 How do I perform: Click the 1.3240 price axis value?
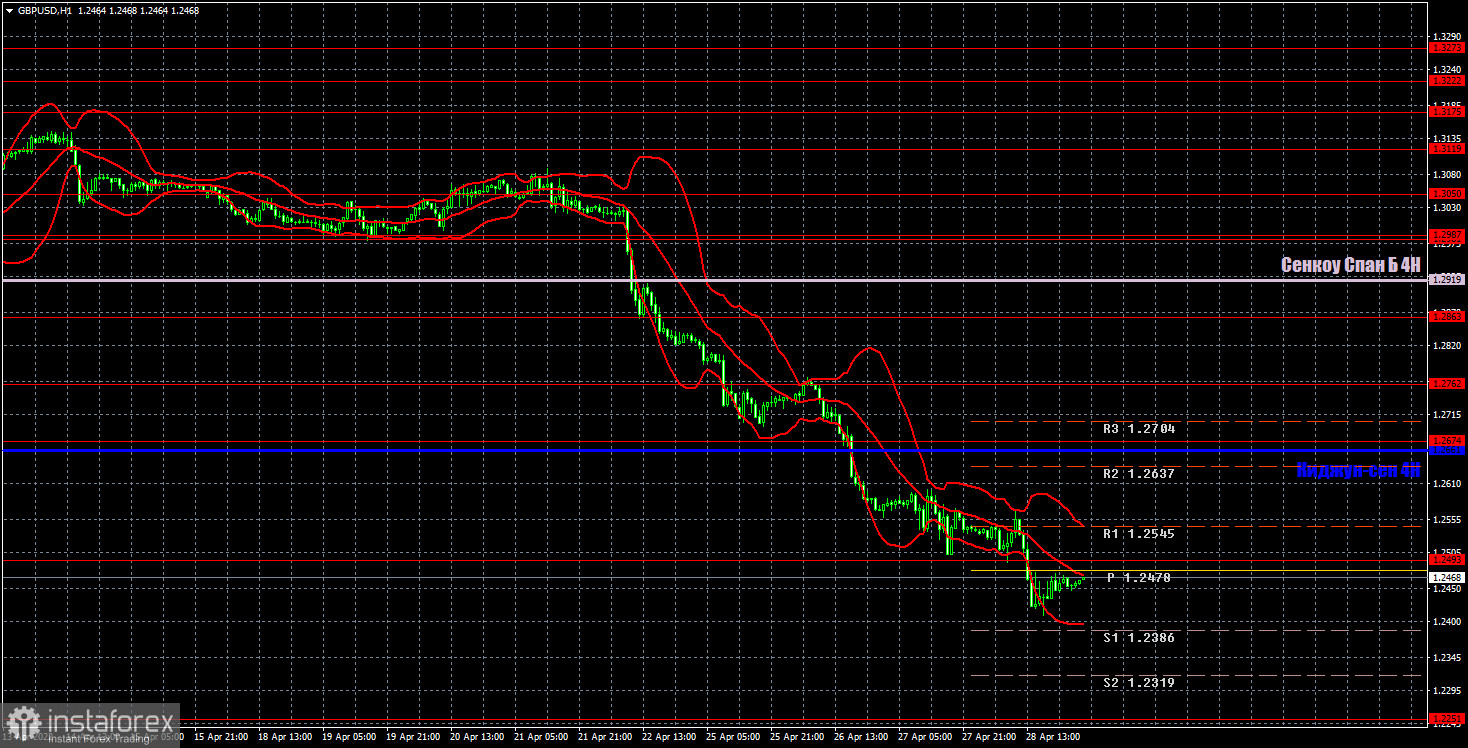pyautogui.click(x=1446, y=69)
